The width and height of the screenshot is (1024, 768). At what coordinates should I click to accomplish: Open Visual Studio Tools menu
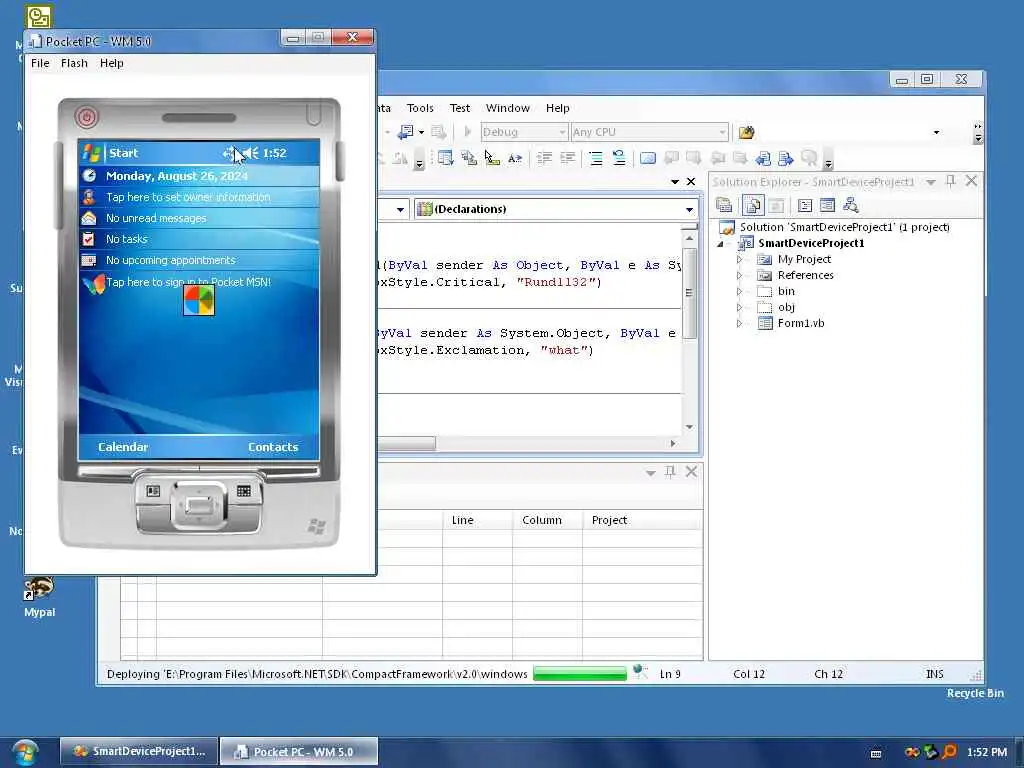coord(420,108)
